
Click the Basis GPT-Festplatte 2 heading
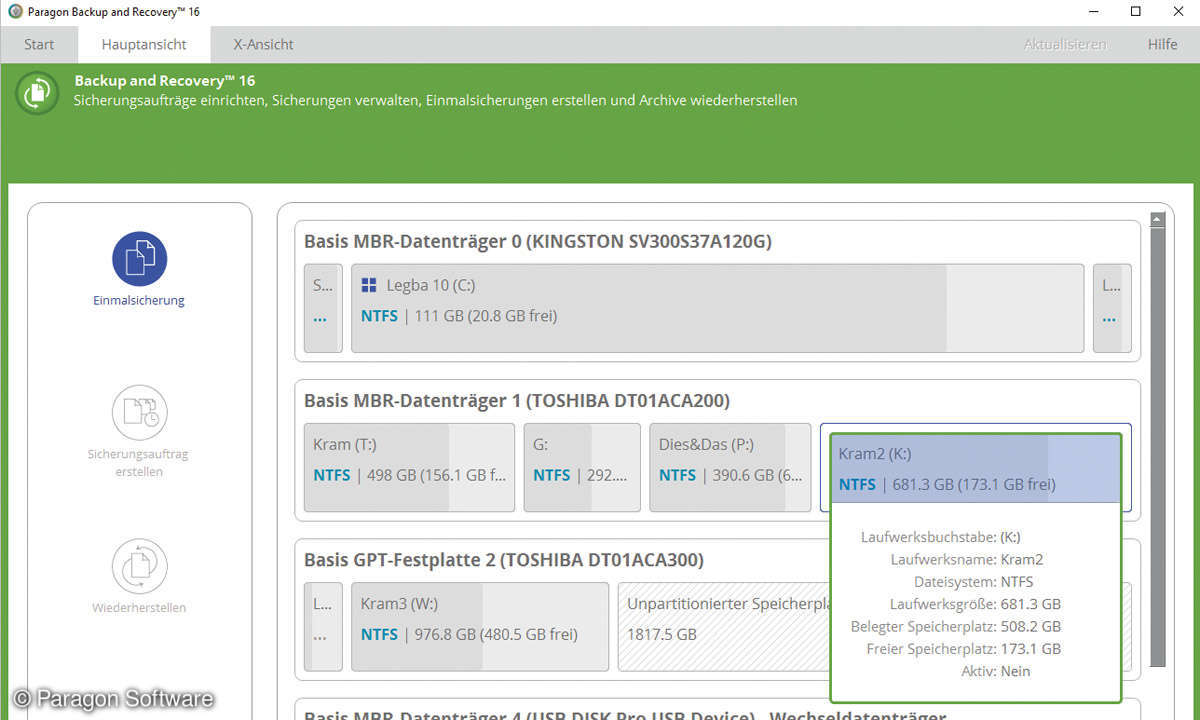coord(504,560)
